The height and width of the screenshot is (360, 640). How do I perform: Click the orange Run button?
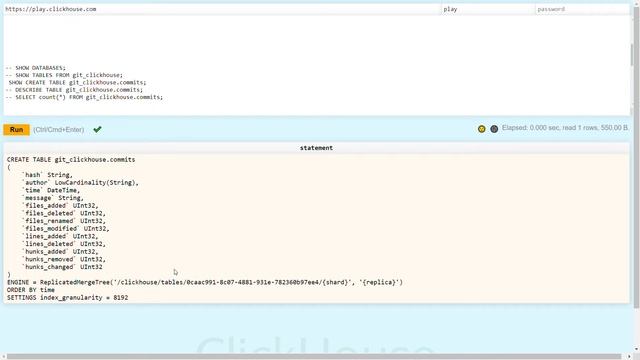16,130
